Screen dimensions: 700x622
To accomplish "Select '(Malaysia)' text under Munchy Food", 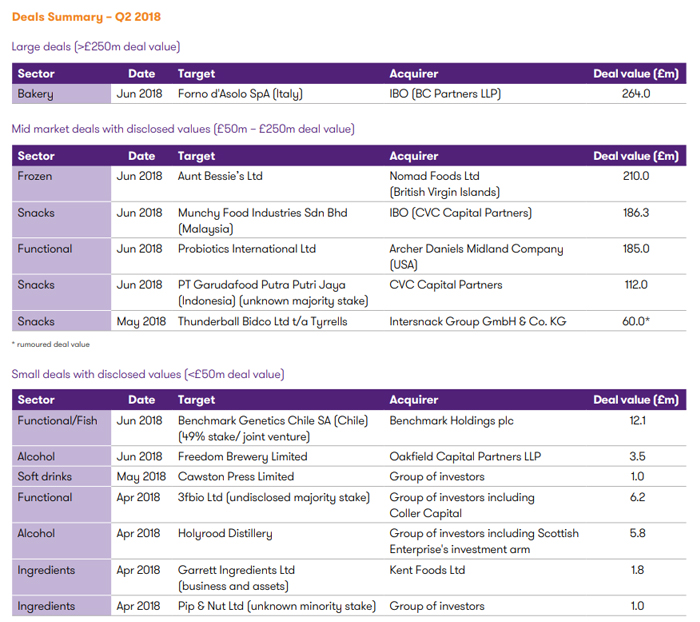I will 205,229.
